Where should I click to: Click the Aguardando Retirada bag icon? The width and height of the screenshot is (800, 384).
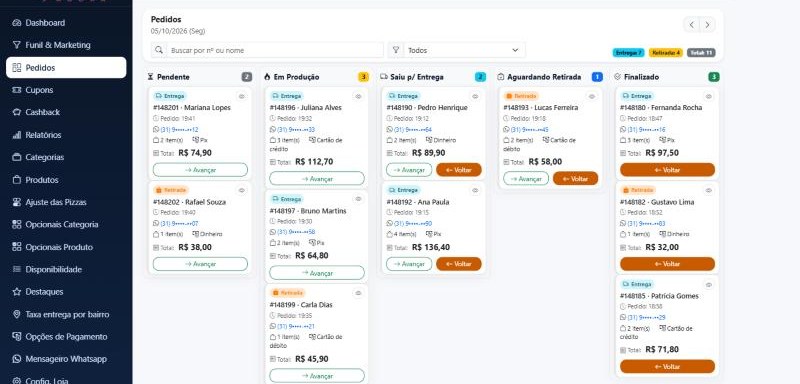501,77
